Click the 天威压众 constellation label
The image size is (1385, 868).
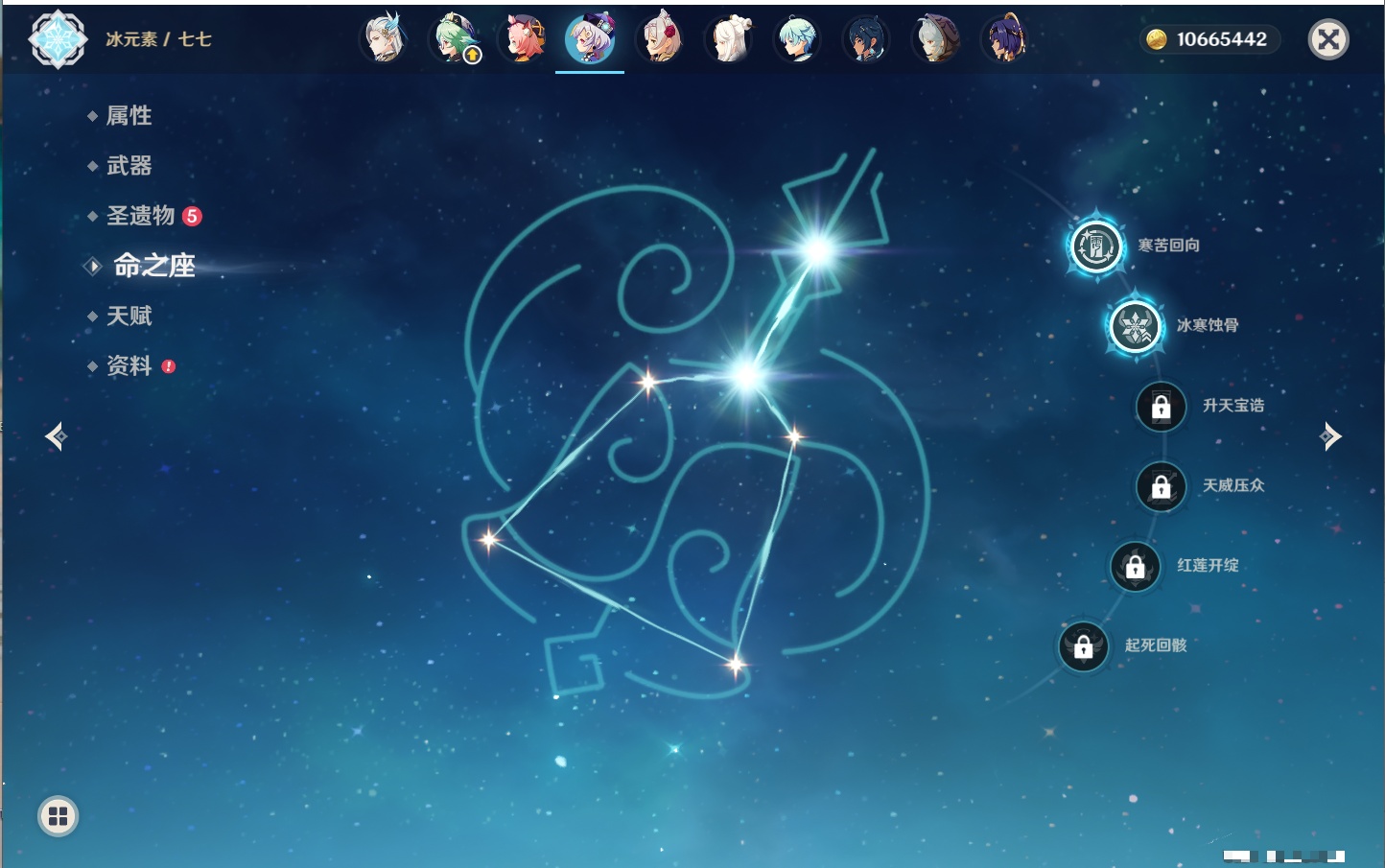click(x=1233, y=485)
